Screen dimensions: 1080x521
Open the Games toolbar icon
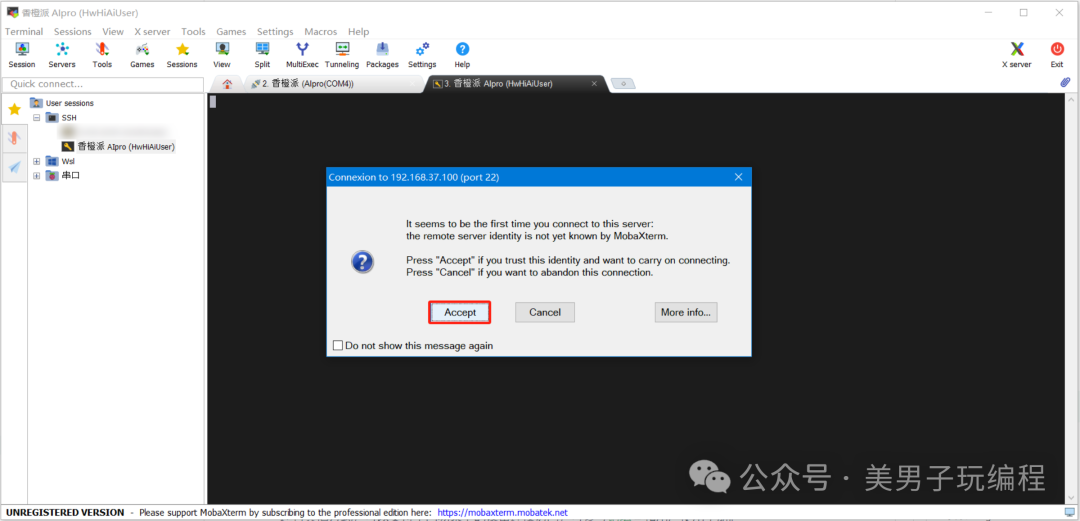142,54
